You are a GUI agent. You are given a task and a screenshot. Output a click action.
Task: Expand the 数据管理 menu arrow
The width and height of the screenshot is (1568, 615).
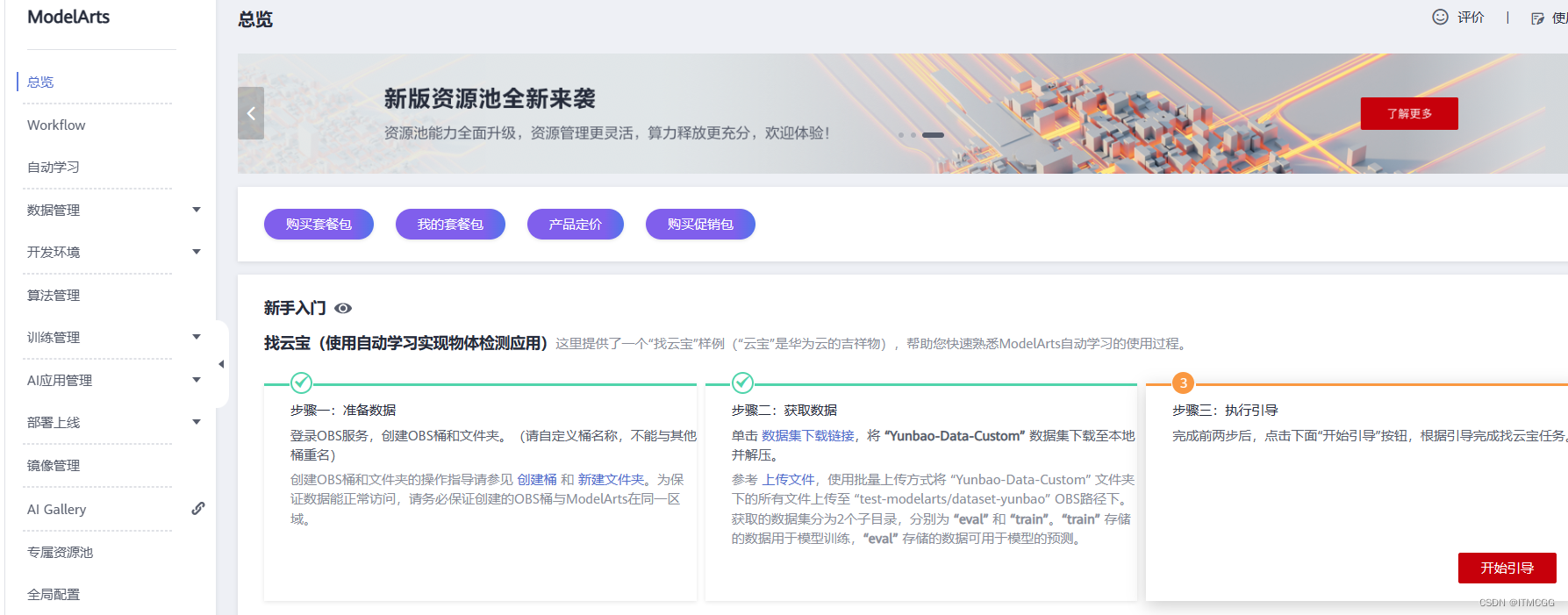click(x=197, y=210)
